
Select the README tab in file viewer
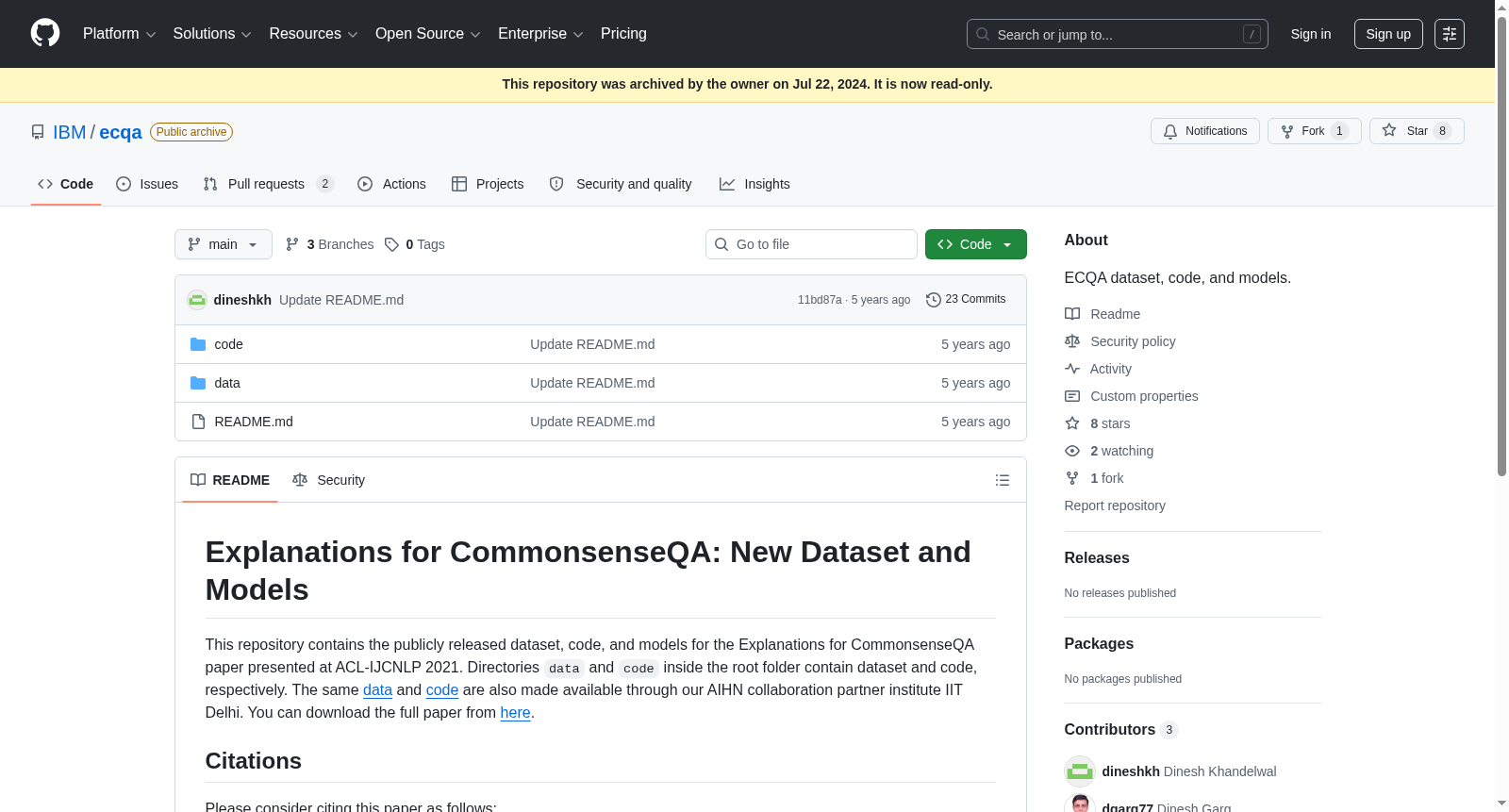230,480
